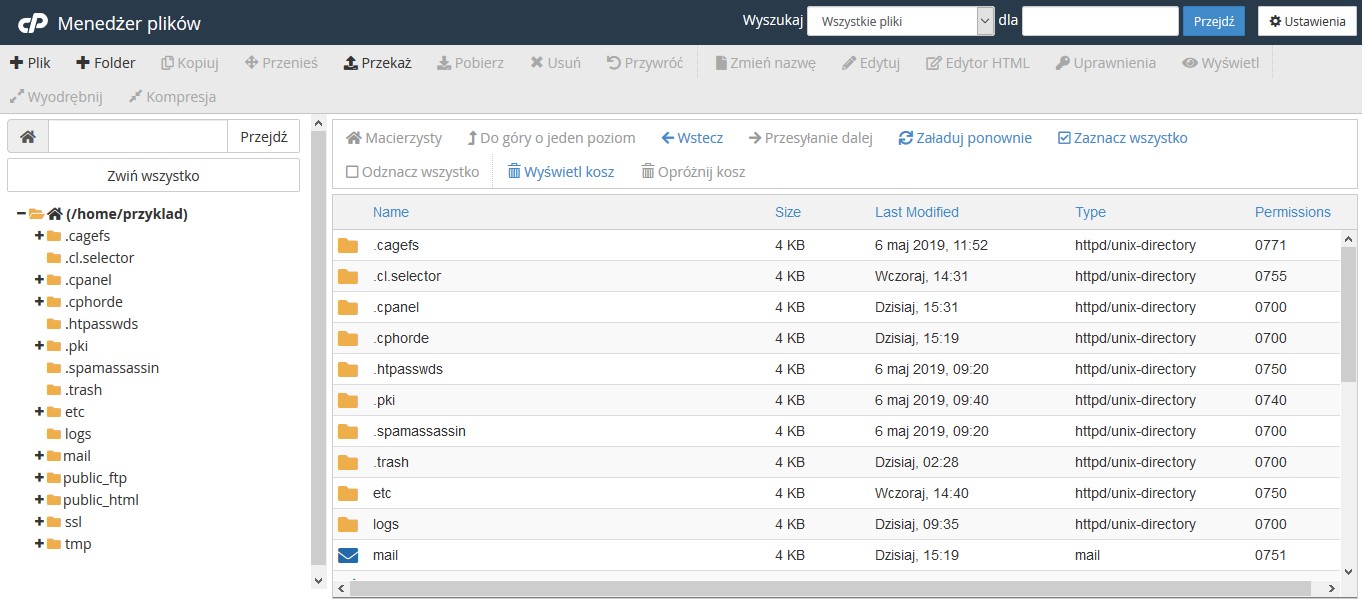
Task: Open the mail envelope icon in file list
Action: point(348,555)
